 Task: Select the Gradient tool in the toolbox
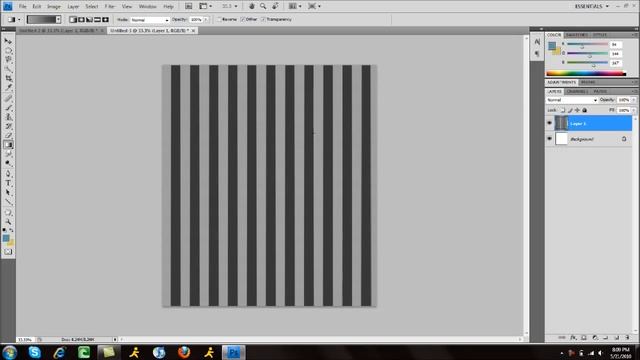[x=8, y=144]
